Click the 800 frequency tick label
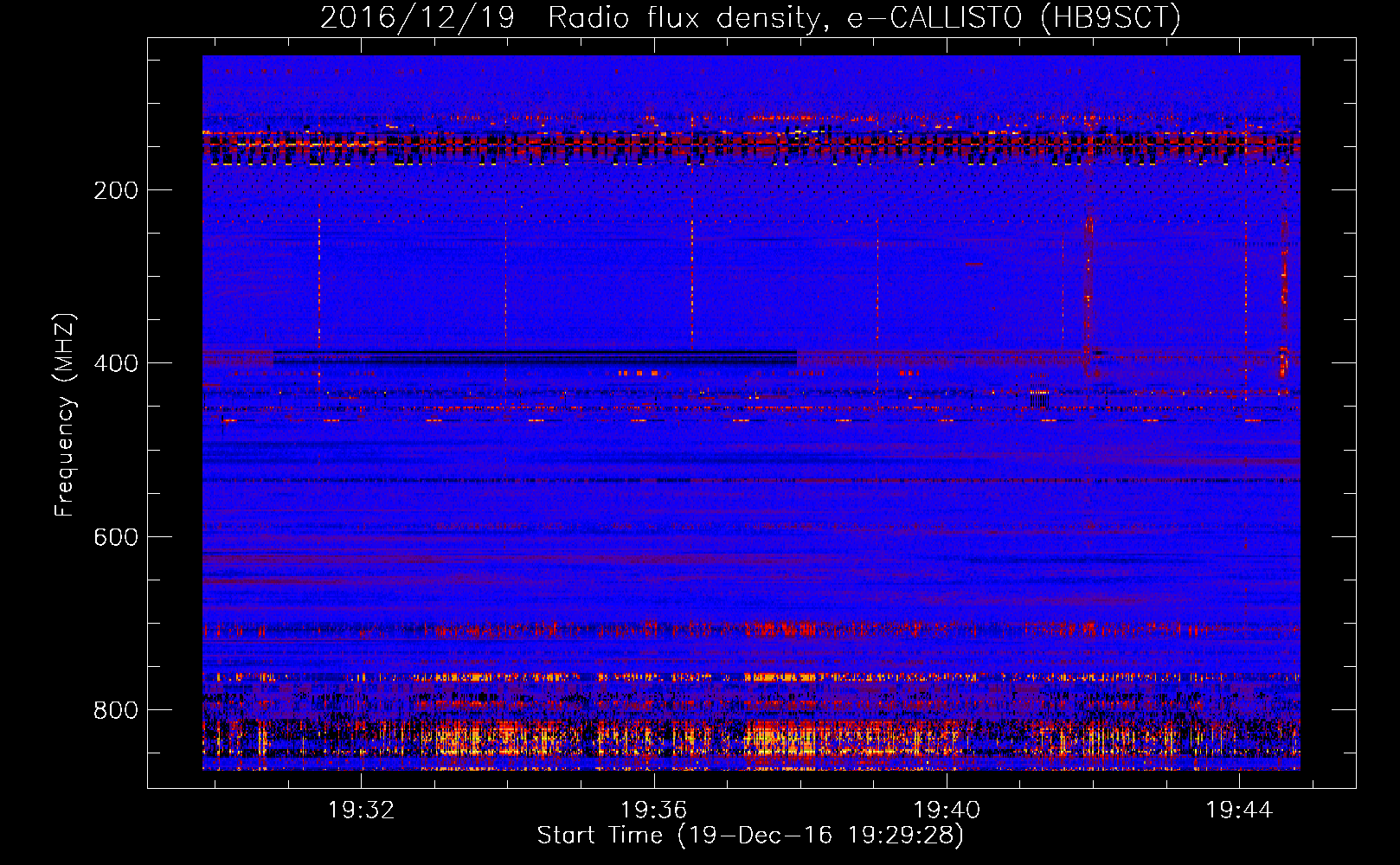 coord(115,710)
